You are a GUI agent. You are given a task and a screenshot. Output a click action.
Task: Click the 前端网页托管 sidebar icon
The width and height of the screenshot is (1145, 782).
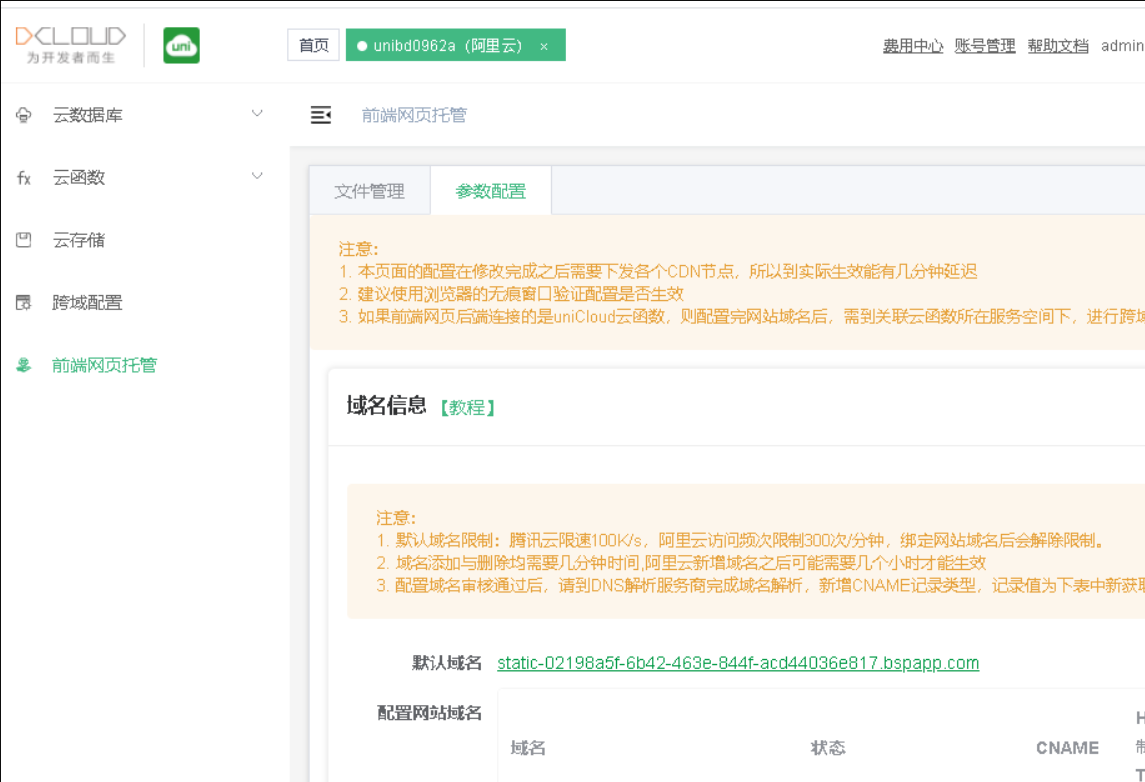point(21,365)
